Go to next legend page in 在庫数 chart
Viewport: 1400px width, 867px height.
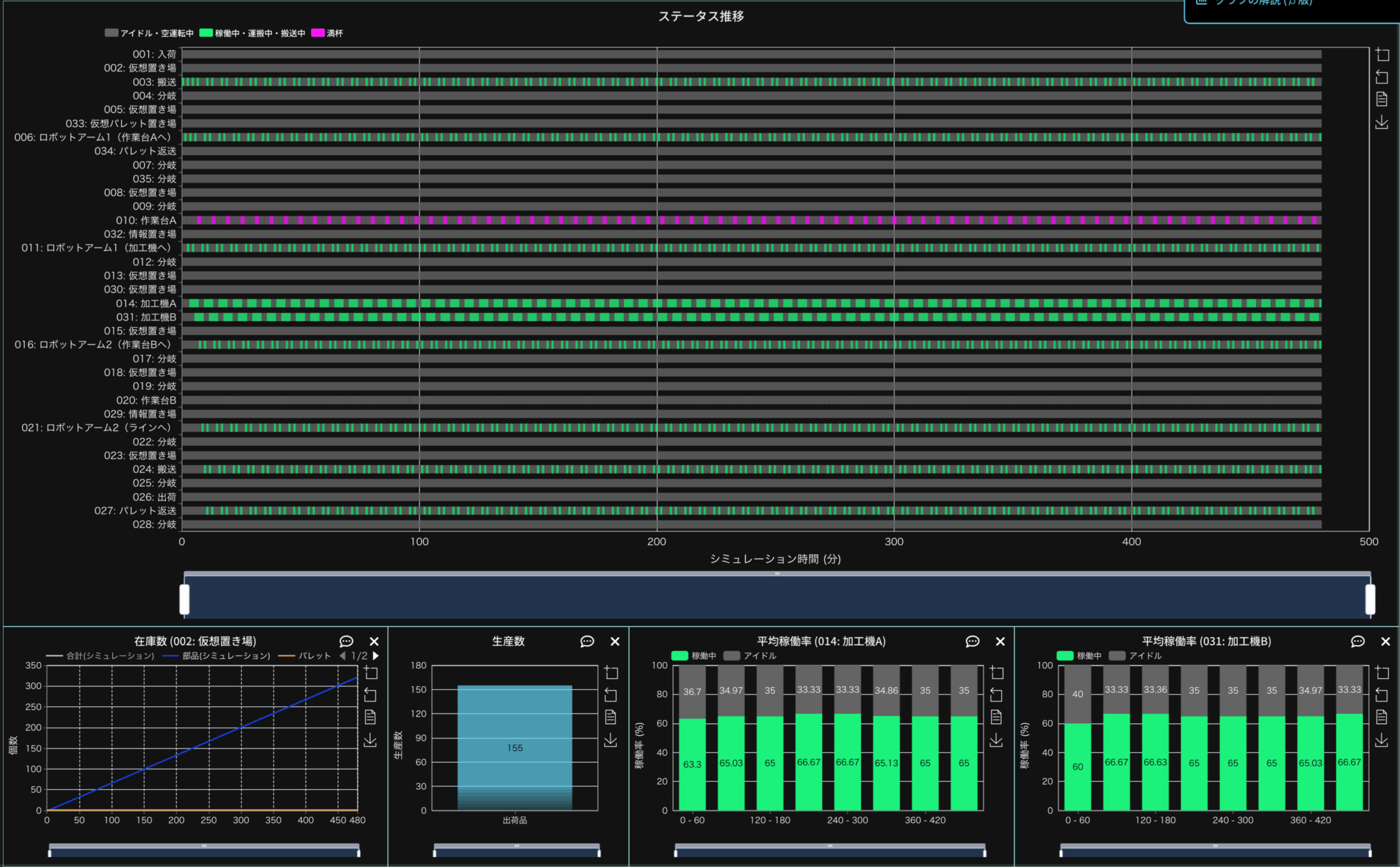(x=376, y=655)
